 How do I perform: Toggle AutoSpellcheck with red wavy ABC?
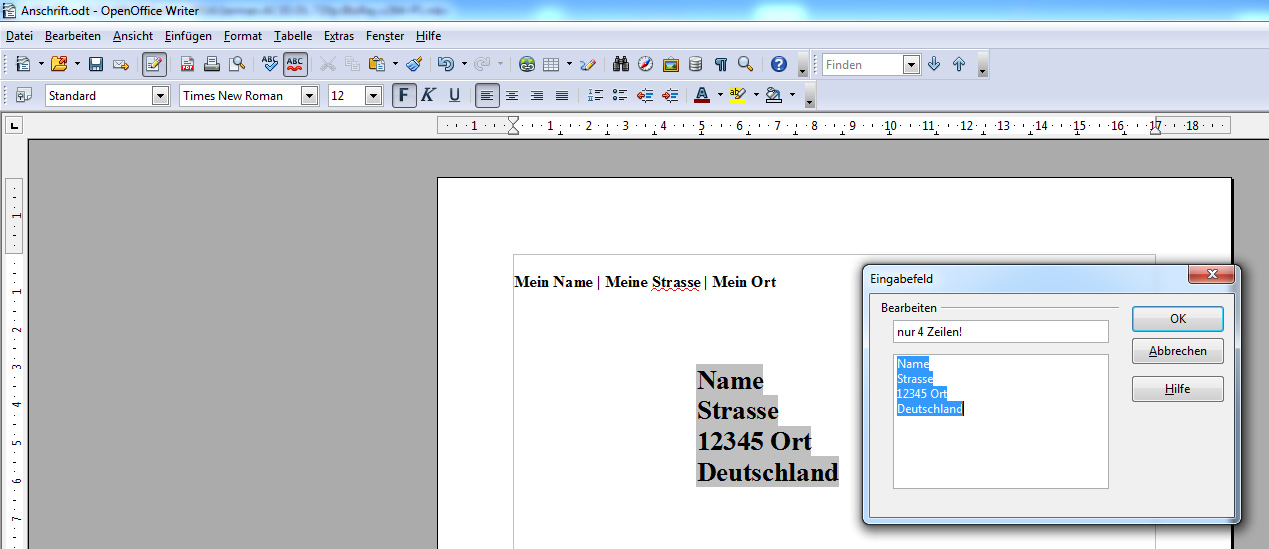(295, 65)
